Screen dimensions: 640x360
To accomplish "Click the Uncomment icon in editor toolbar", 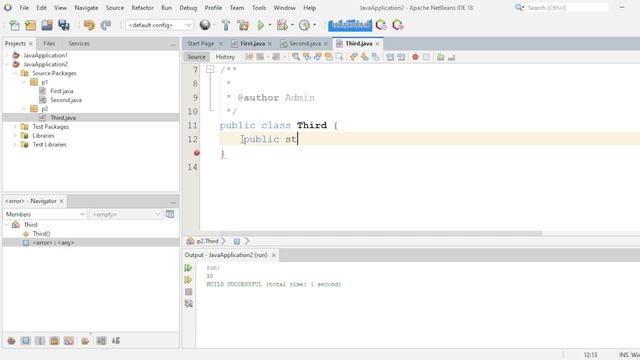I will 451,57.
